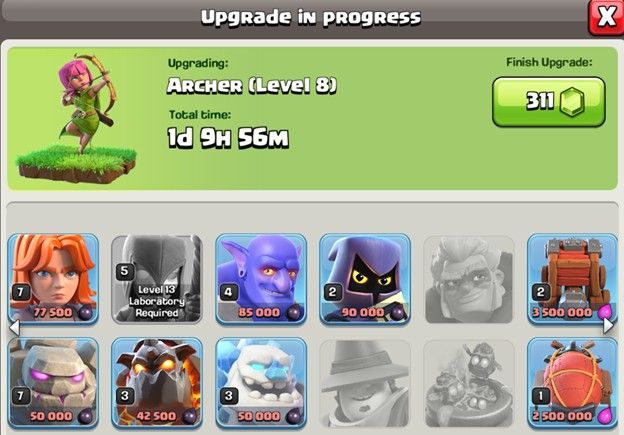The image size is (624, 435).
Task: Click the green gem icon on finish button
Action: tap(572, 101)
